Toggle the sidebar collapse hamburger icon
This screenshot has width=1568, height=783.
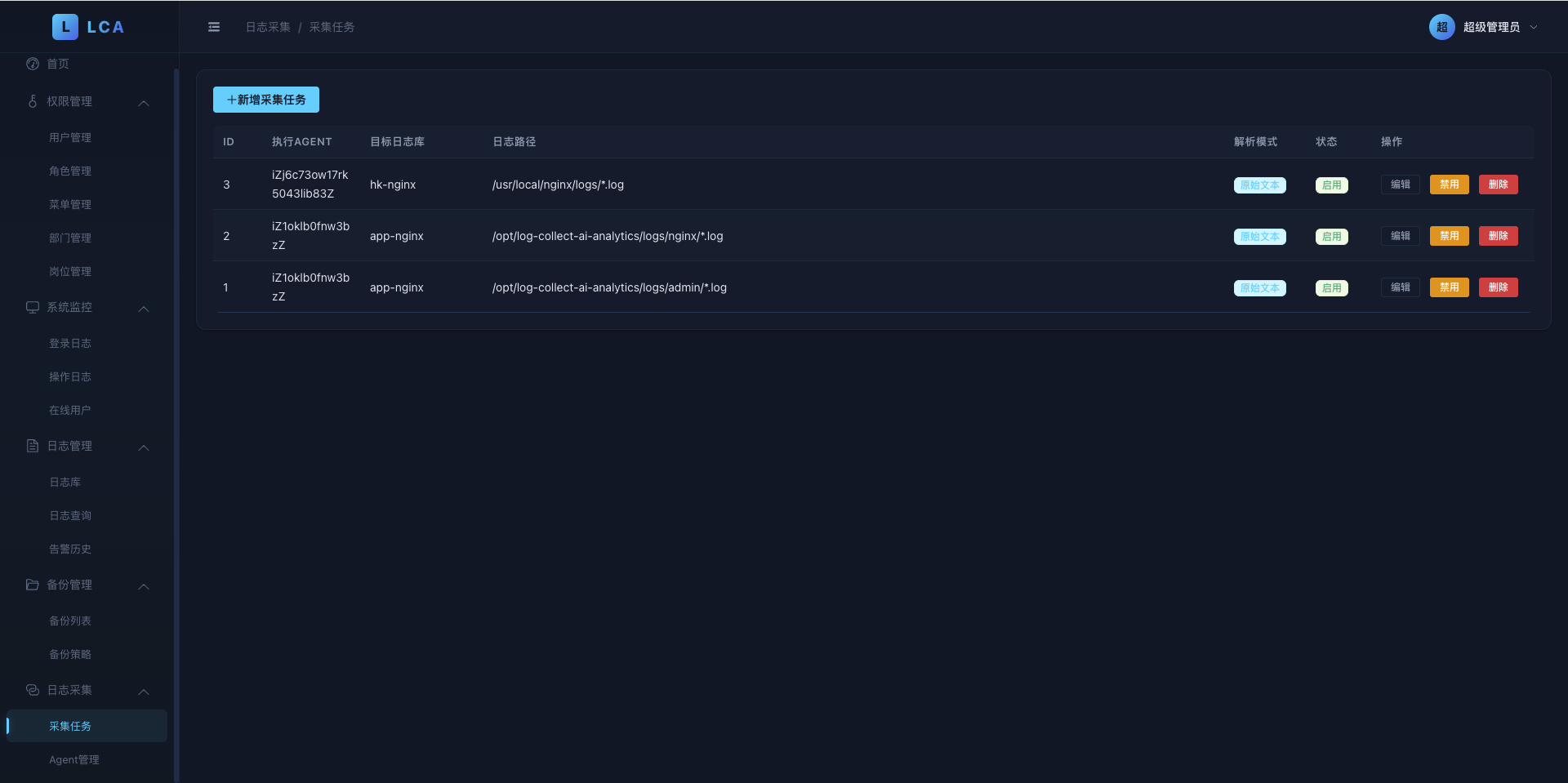[214, 27]
